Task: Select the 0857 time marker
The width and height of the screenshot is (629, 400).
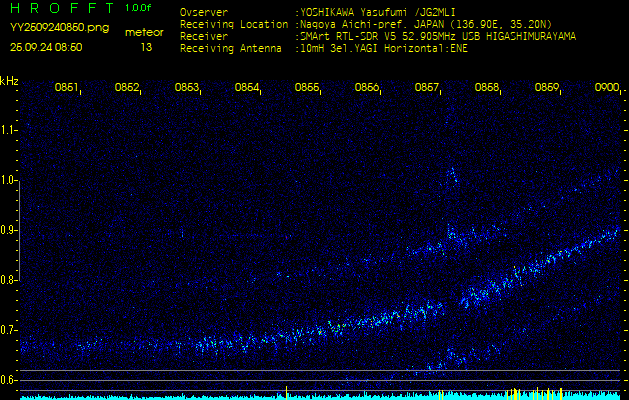Action: [x=427, y=88]
